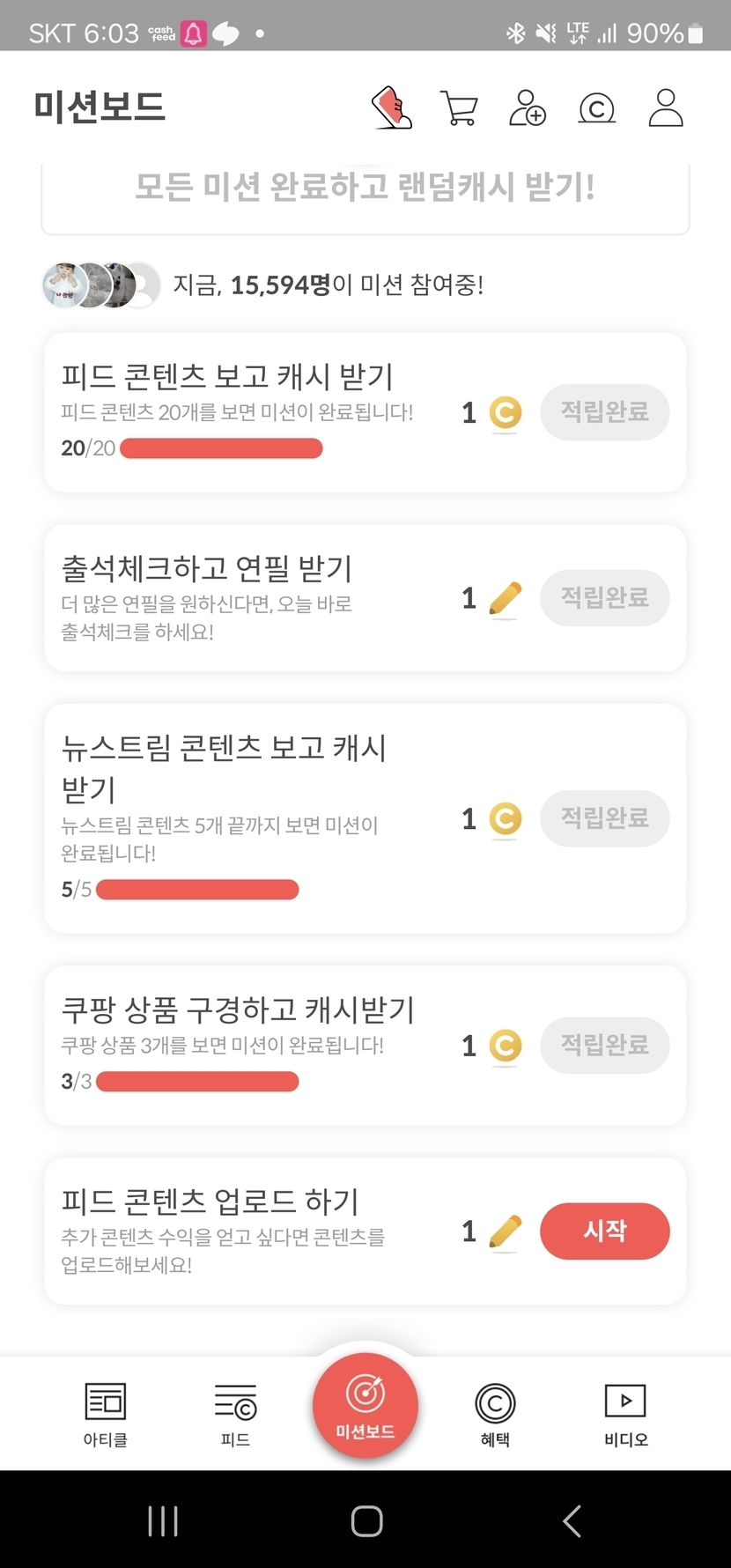The width and height of the screenshot is (731, 1568).
Task: Open the cash coin icon in header
Action: tap(596, 108)
